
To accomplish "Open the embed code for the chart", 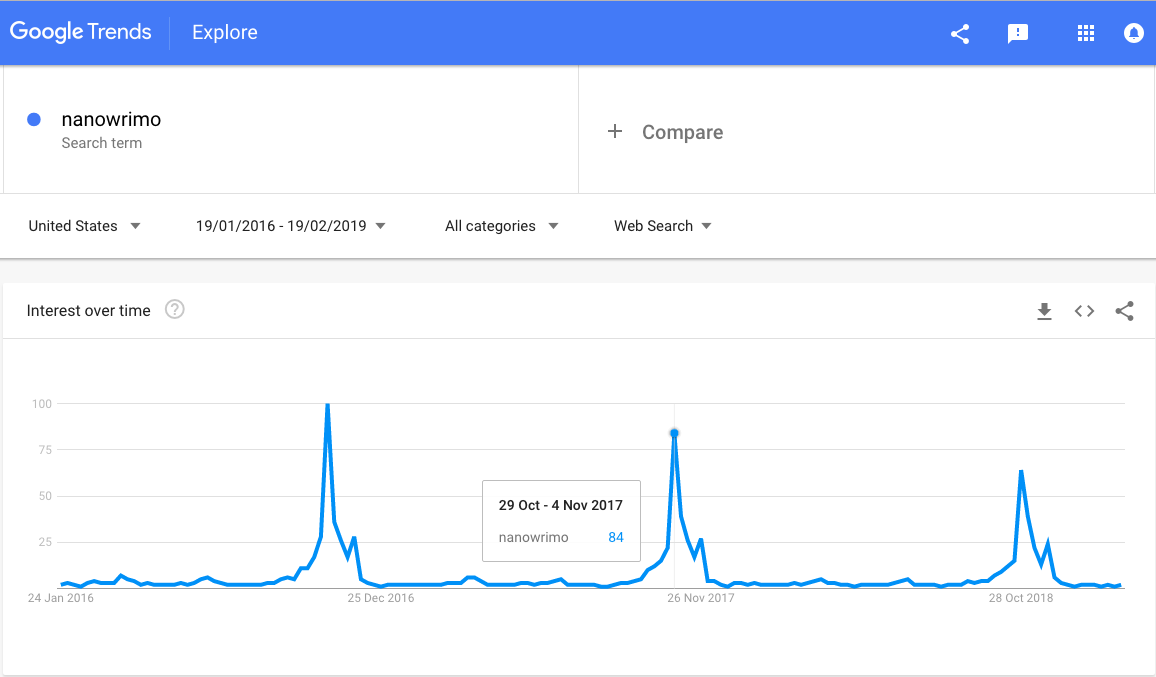I will (1084, 311).
